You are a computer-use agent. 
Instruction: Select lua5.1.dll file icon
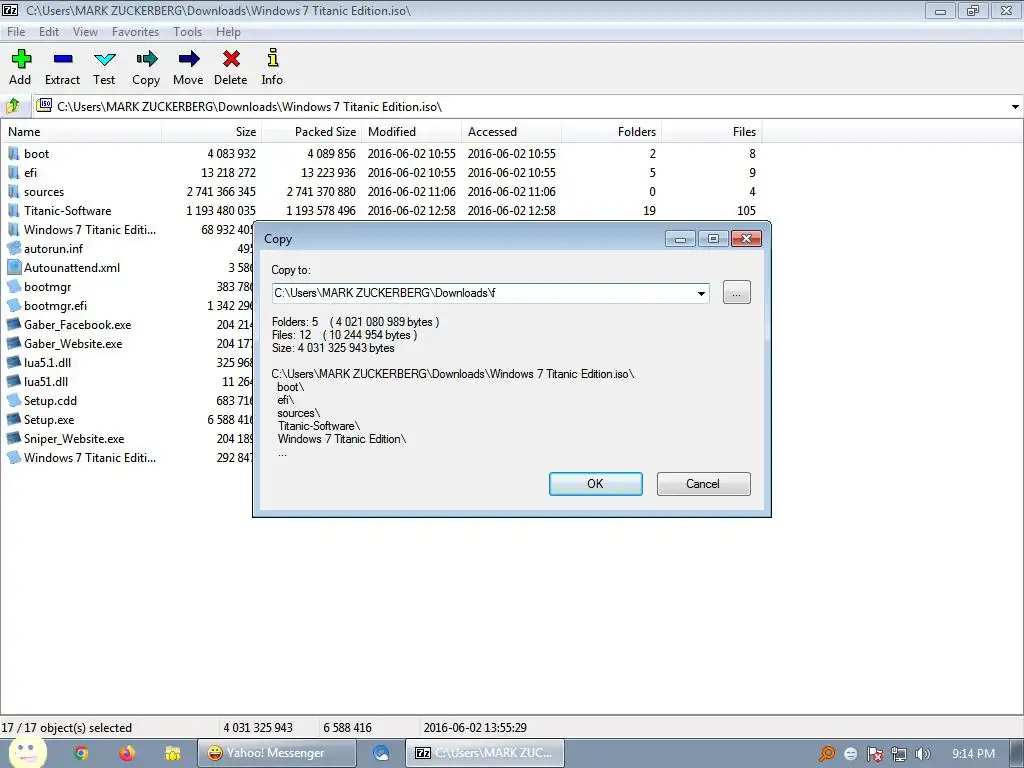pos(14,362)
